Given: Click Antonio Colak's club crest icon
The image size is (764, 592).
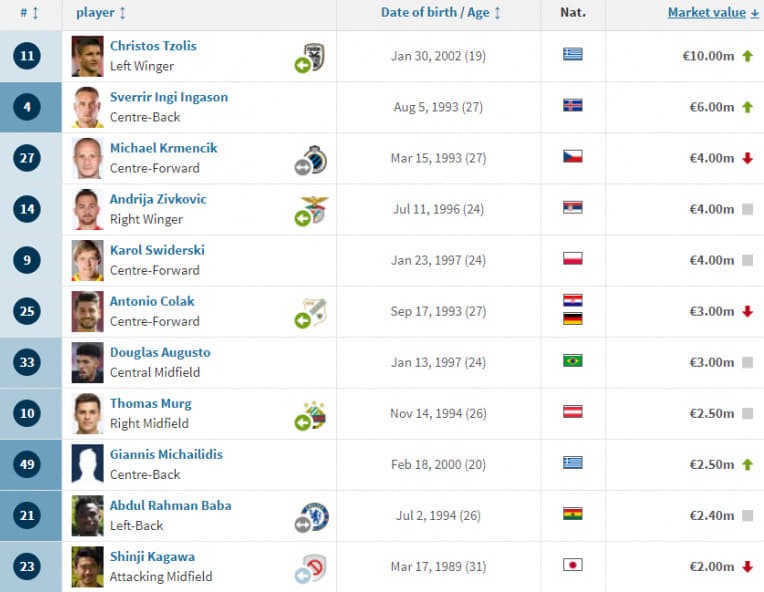Looking at the screenshot, I should pos(315,311).
